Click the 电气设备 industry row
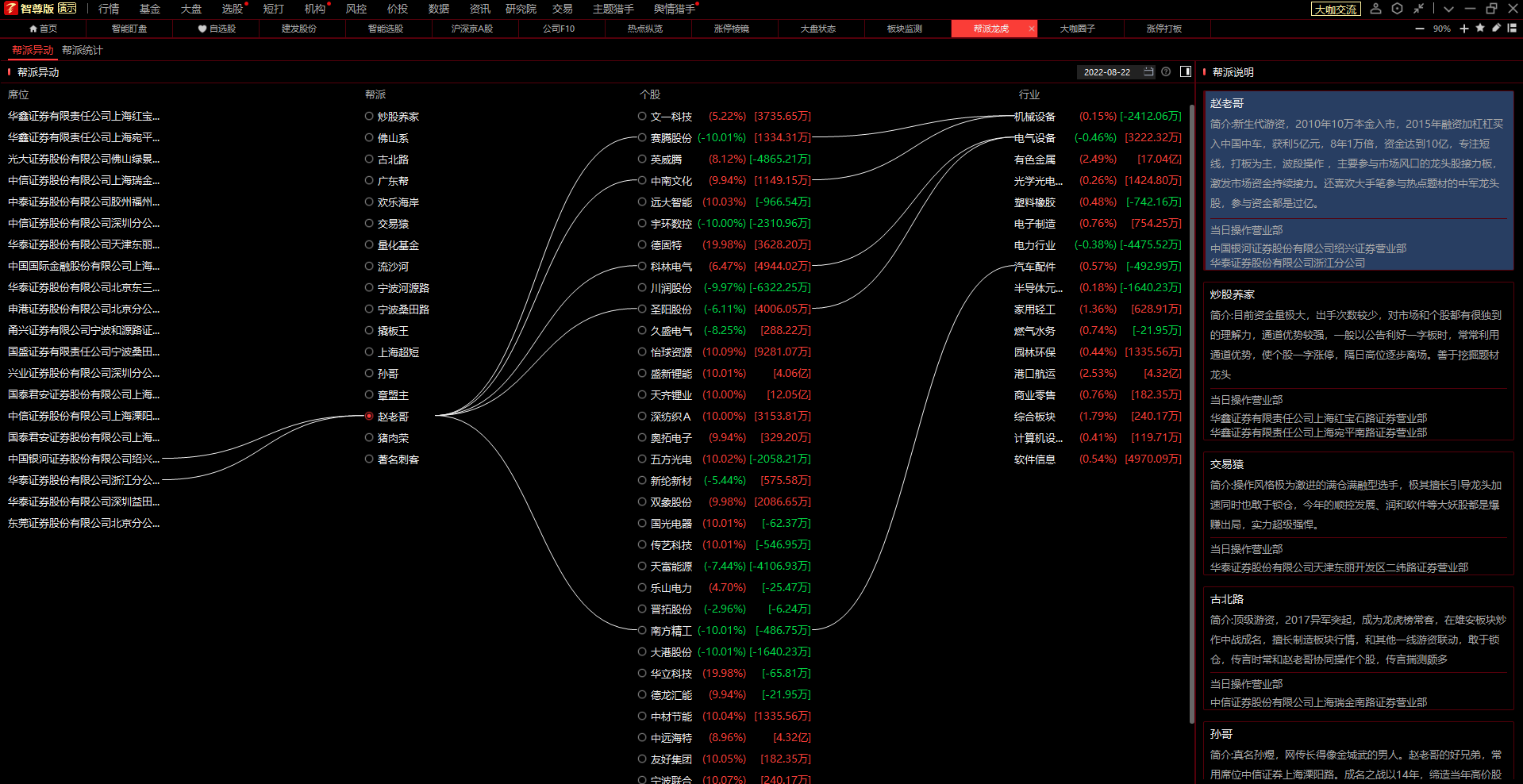The height and width of the screenshot is (784, 1523). [1098, 137]
